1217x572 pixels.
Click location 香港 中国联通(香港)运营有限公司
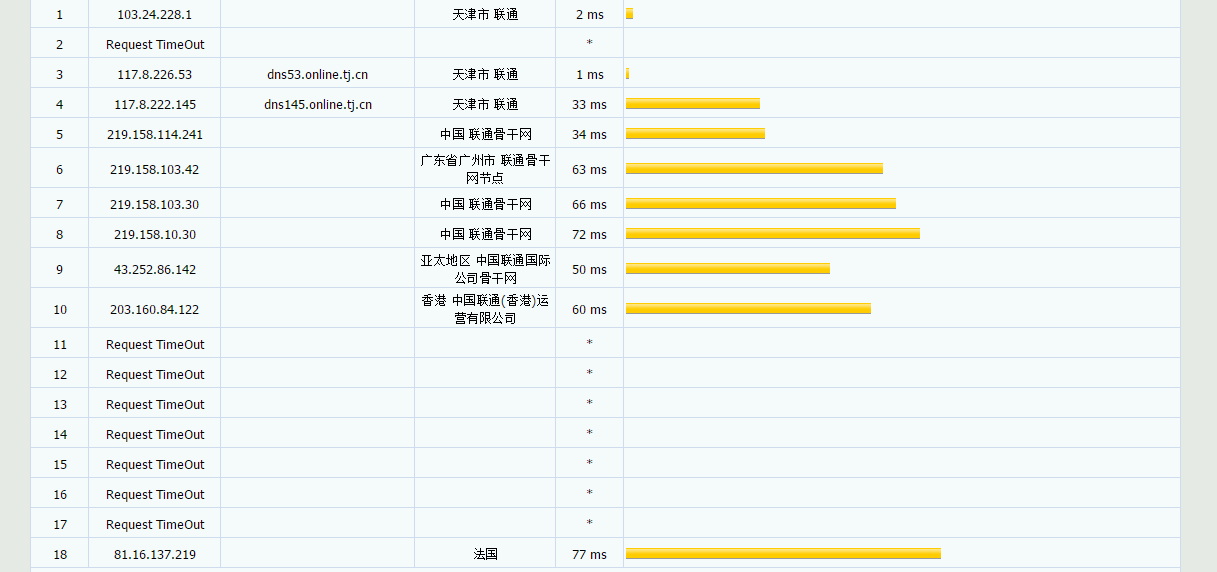[485, 309]
